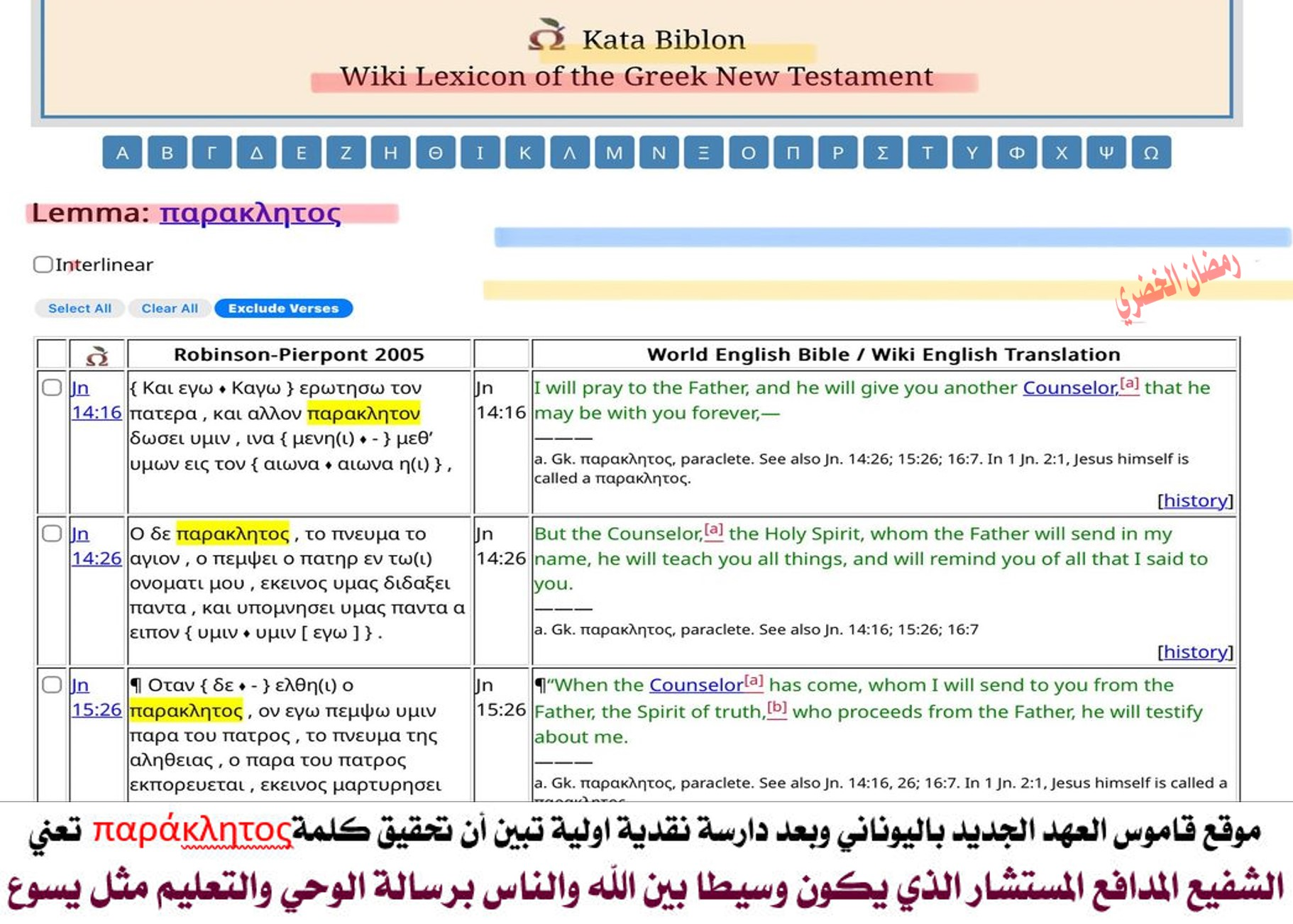
Task: Open footnote [a] in Jn 15:26 translation
Action: (x=754, y=681)
